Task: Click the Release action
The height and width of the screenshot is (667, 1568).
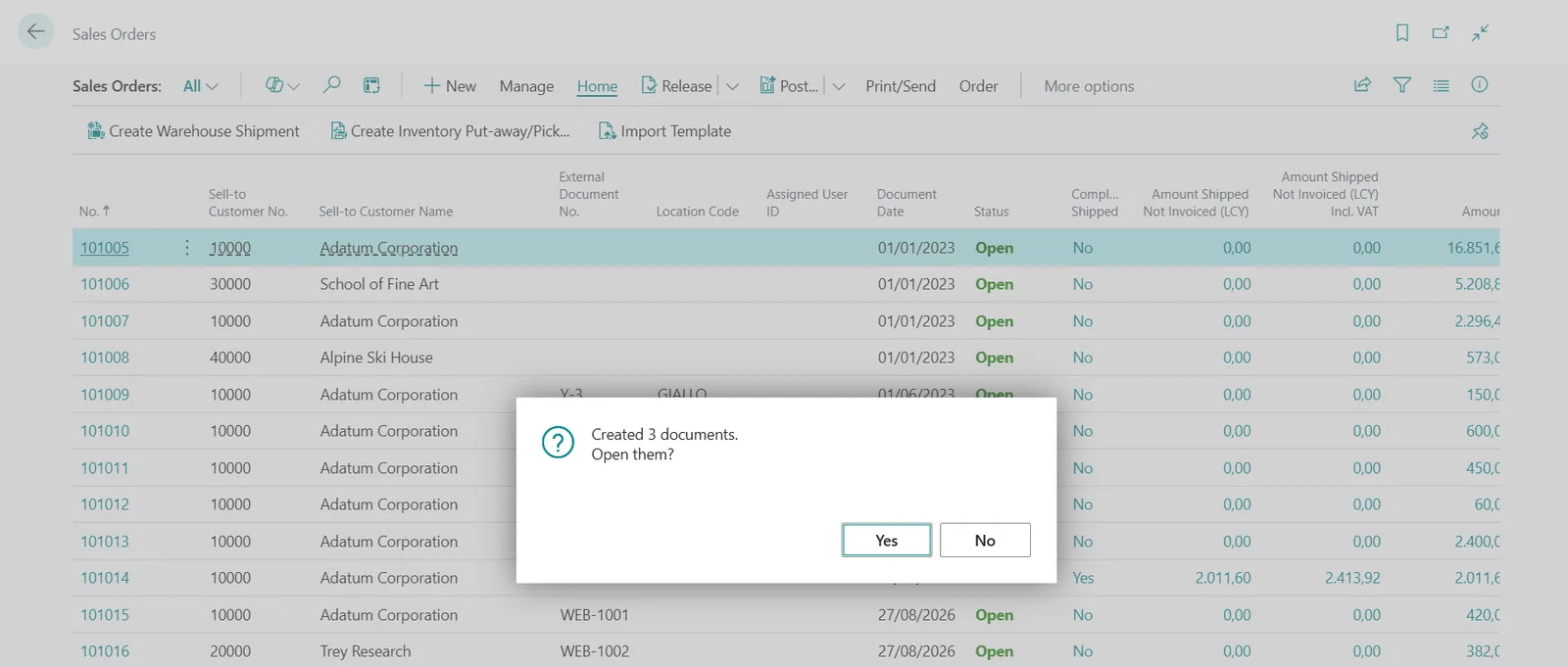Action: pos(677,86)
